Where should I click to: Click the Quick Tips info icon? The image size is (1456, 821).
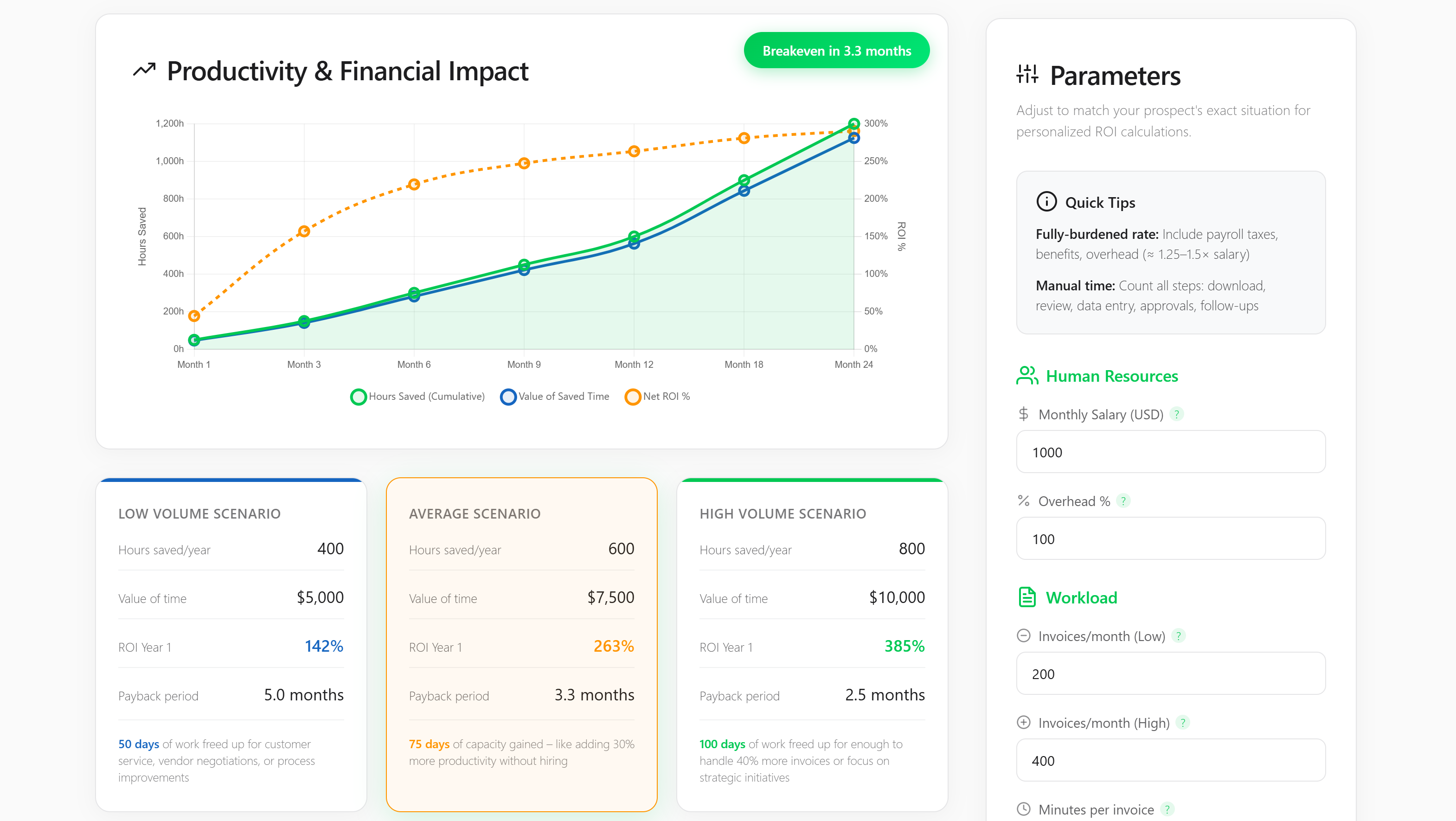coord(1046,202)
